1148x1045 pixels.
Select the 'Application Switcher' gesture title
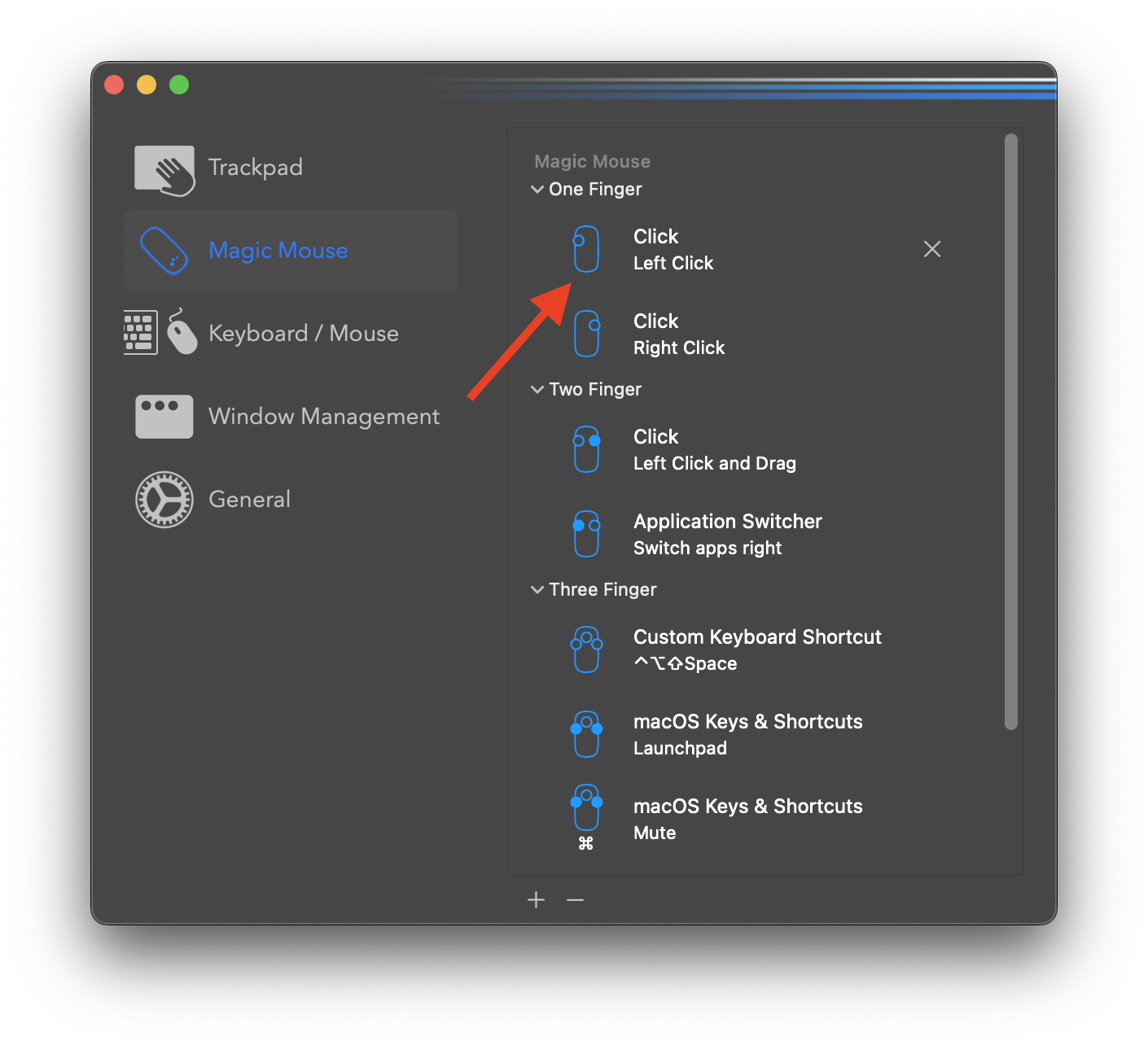[x=728, y=522]
